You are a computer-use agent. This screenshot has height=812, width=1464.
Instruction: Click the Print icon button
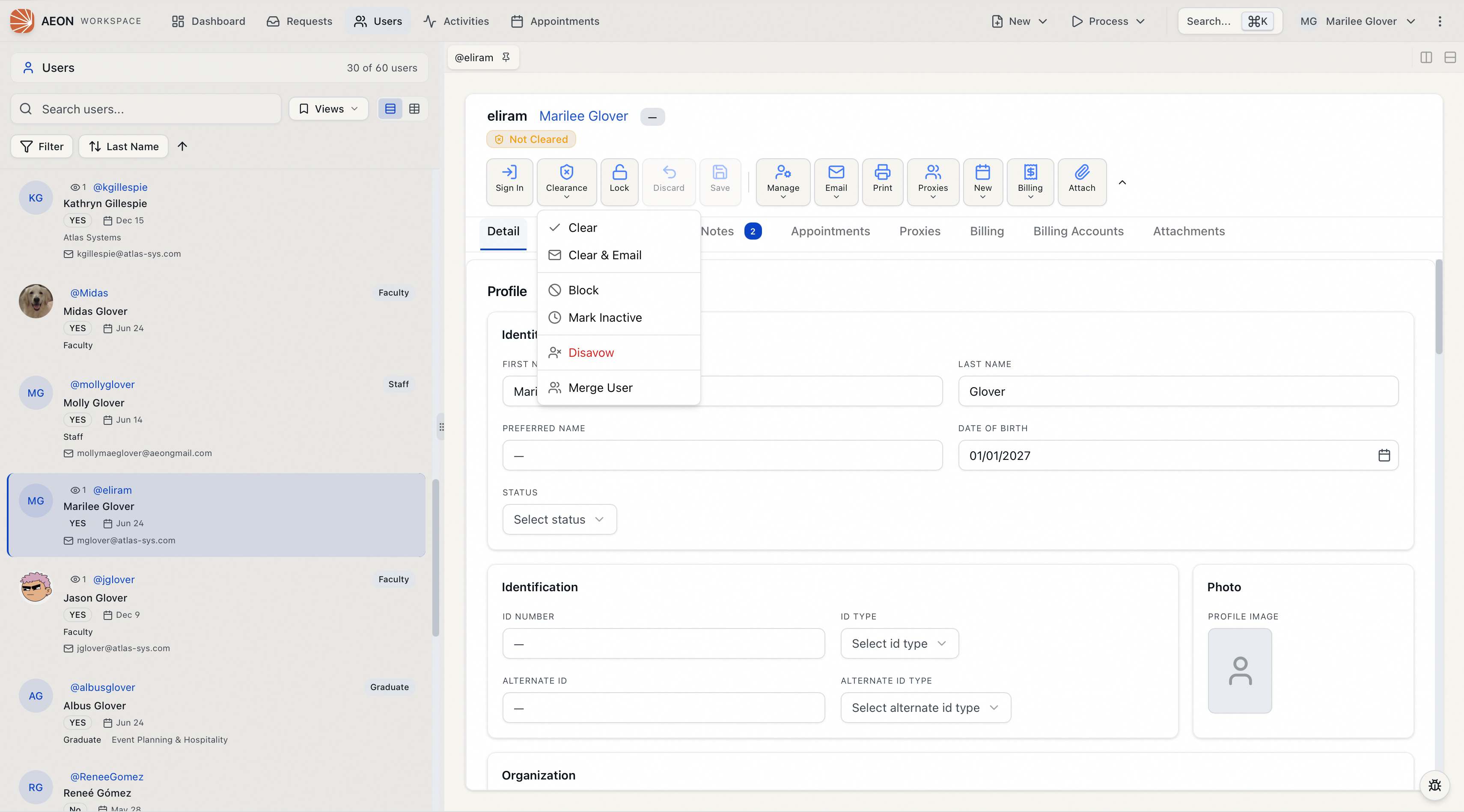[882, 182]
